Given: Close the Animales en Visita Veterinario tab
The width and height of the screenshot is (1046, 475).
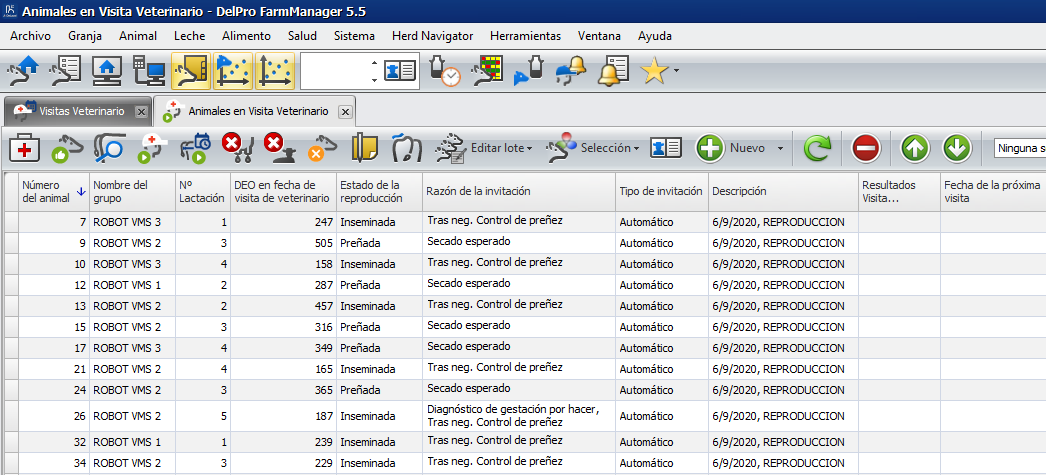Looking at the screenshot, I should [345, 112].
